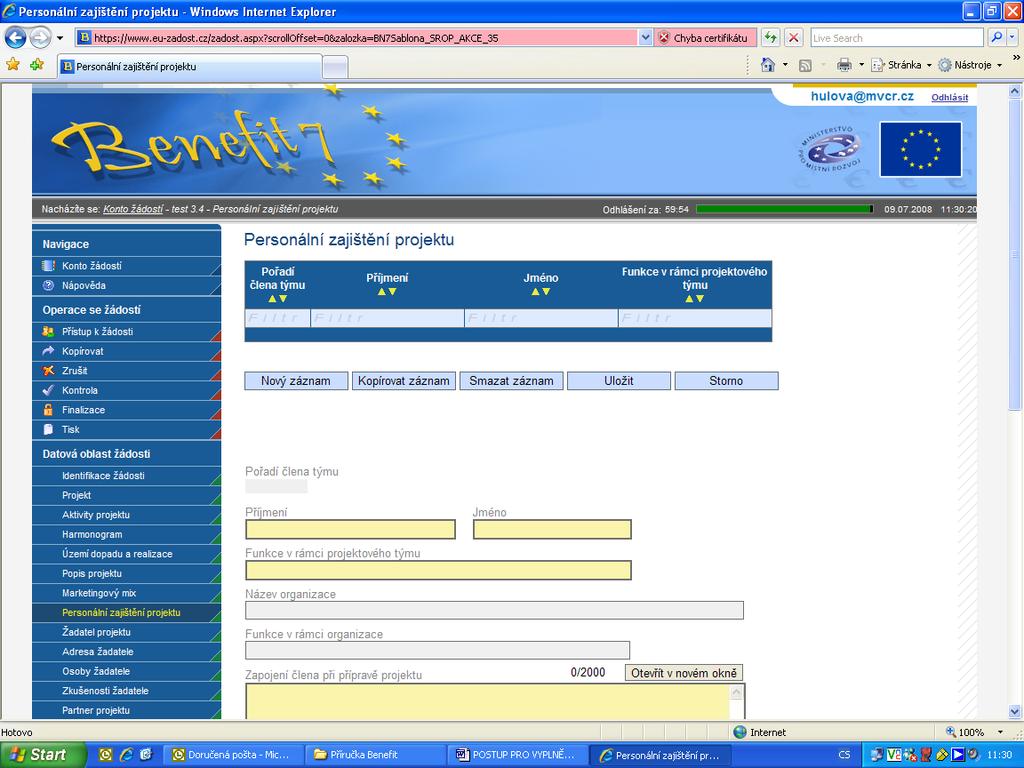The image size is (1024, 768).
Task: Open the Harmonogram section
Action: 126,534
